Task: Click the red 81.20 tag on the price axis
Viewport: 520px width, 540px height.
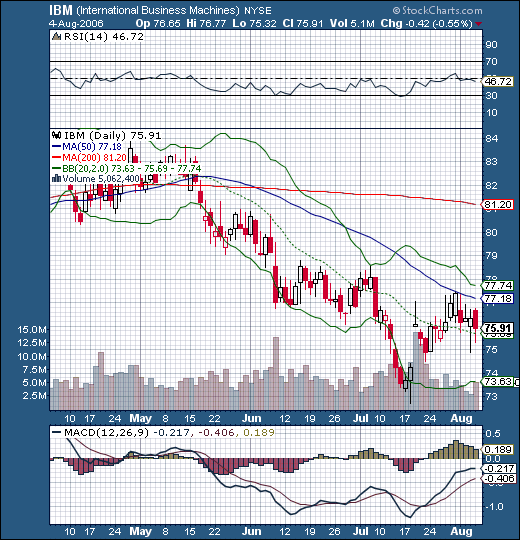Action: (498, 205)
